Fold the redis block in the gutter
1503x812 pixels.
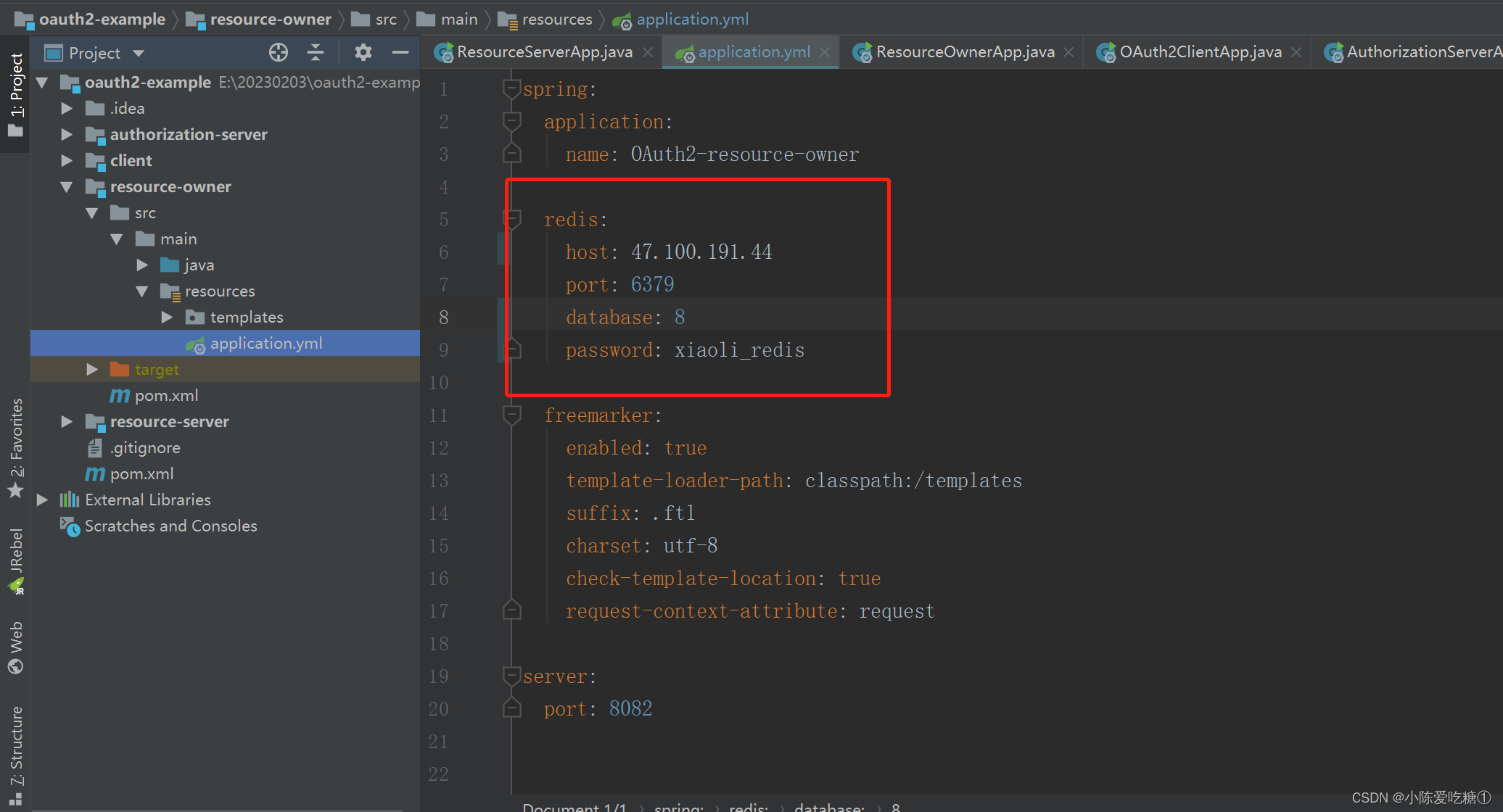click(512, 219)
